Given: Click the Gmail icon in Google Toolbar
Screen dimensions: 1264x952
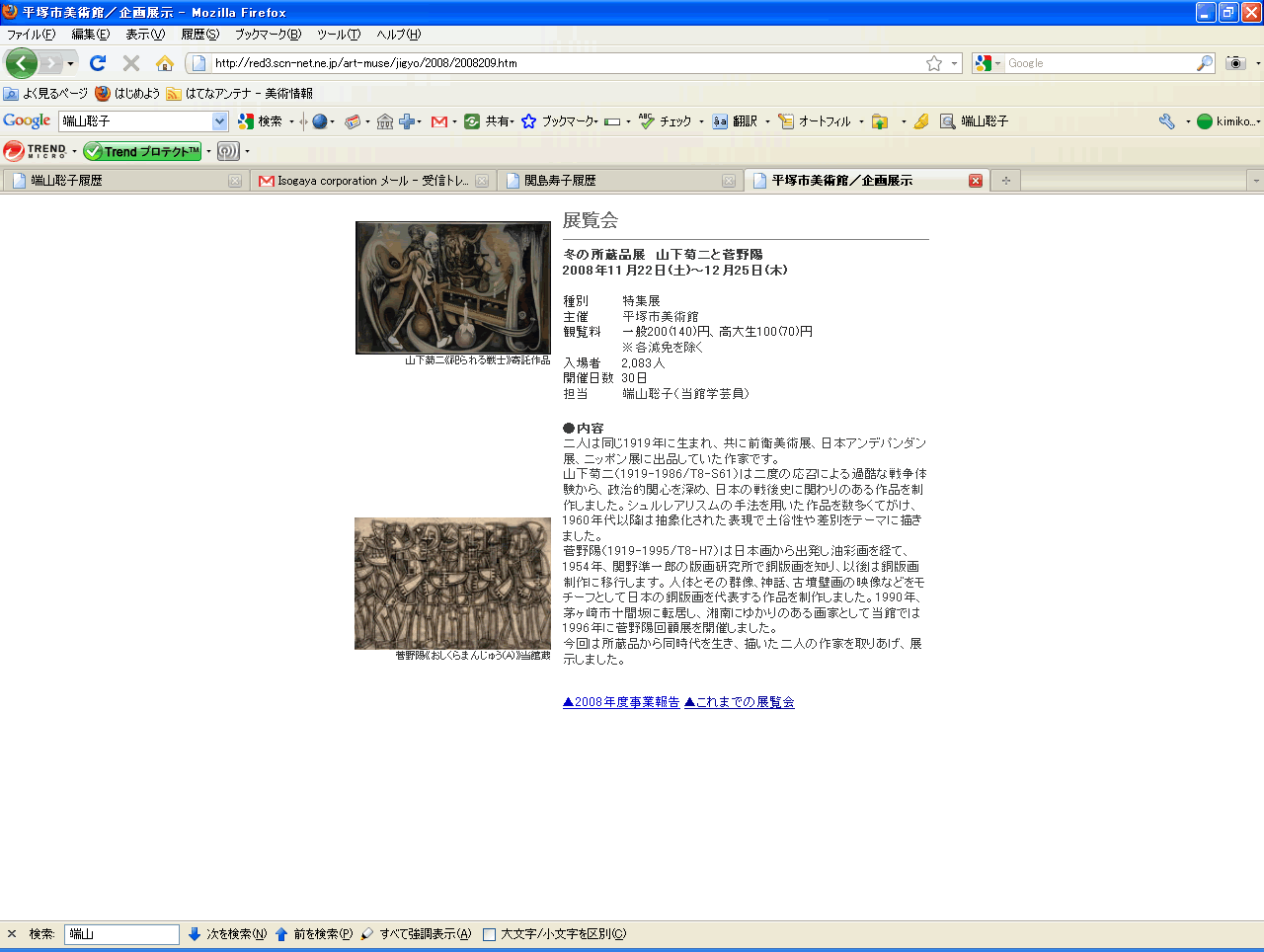Looking at the screenshot, I should tap(439, 121).
